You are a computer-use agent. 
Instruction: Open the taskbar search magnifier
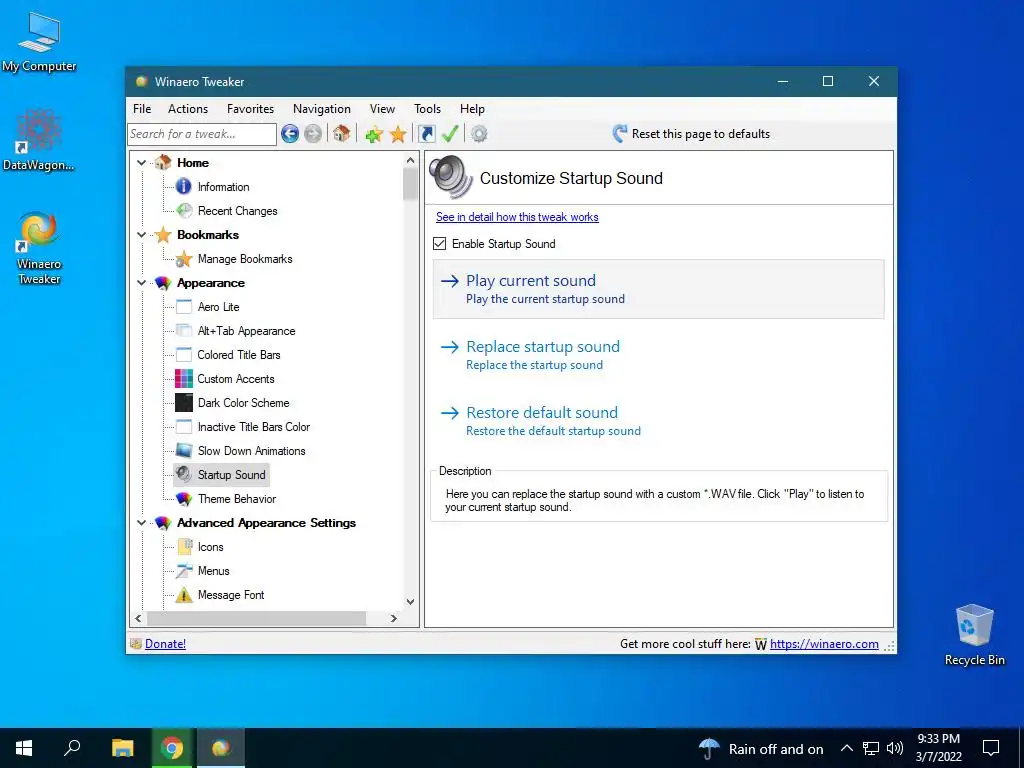pyautogui.click(x=72, y=748)
